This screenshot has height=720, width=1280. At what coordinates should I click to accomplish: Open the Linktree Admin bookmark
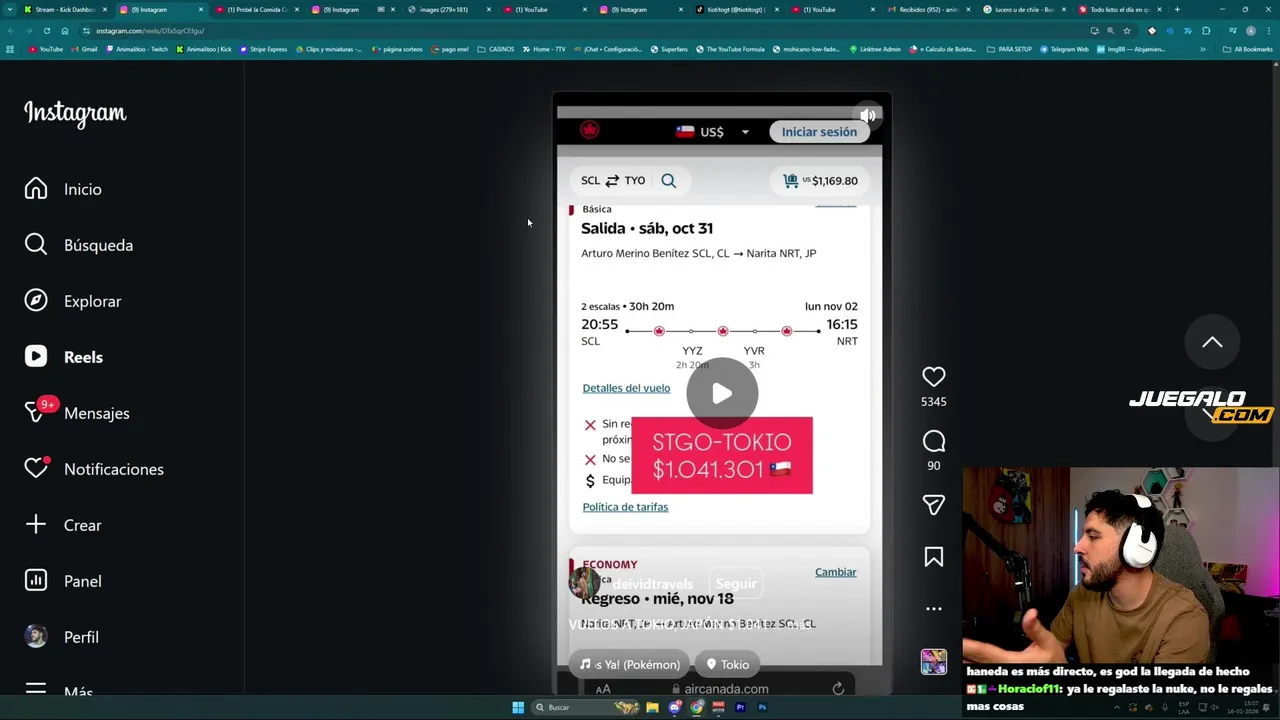pos(875,49)
